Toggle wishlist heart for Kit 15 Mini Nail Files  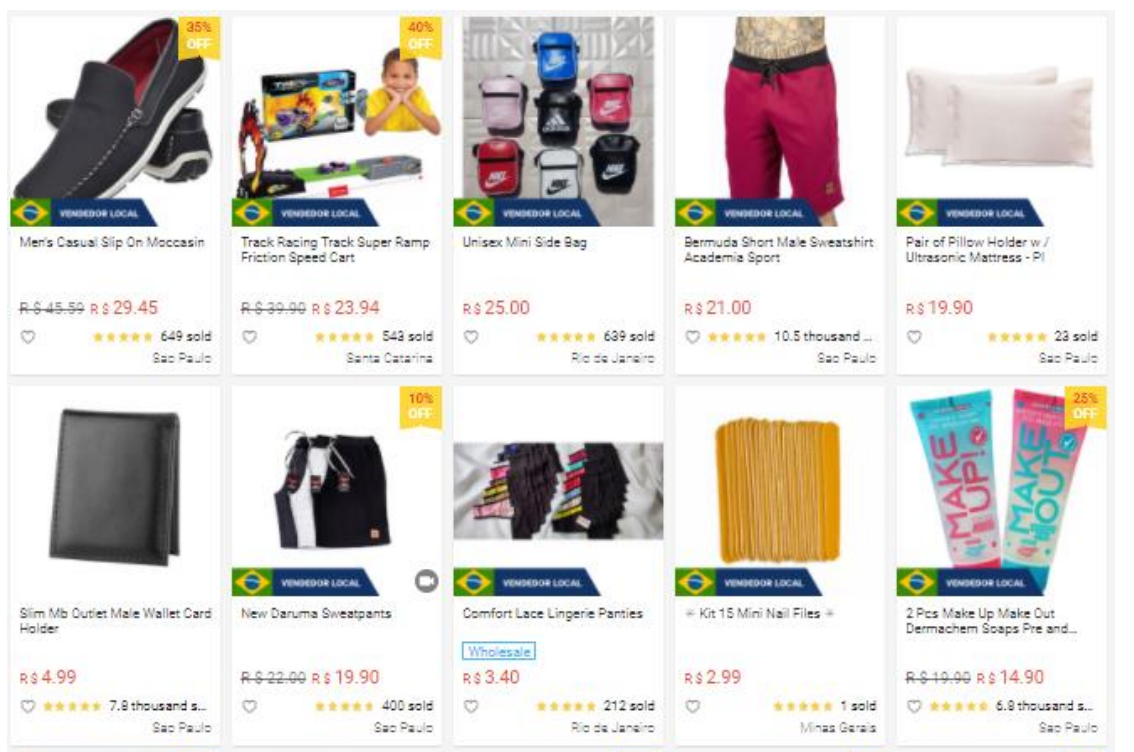pos(693,706)
